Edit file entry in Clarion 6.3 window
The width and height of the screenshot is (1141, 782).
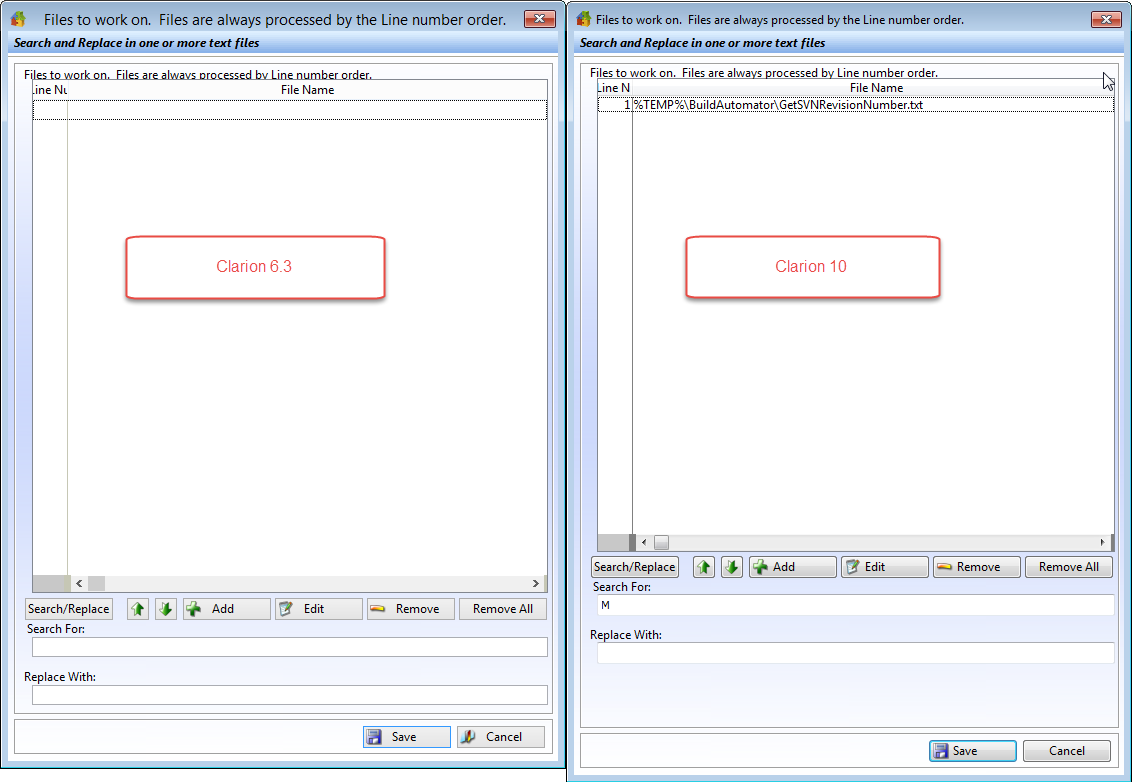pos(319,609)
